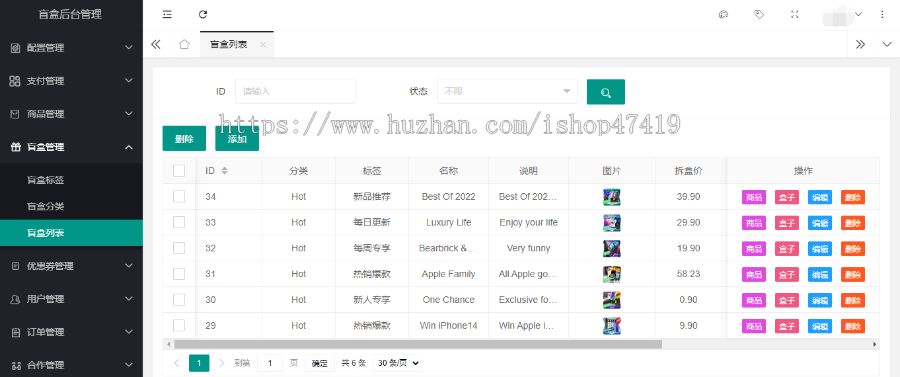900x377 pixels.
Task: Click the 配置管理 sidebar icon
Action: (x=15, y=48)
